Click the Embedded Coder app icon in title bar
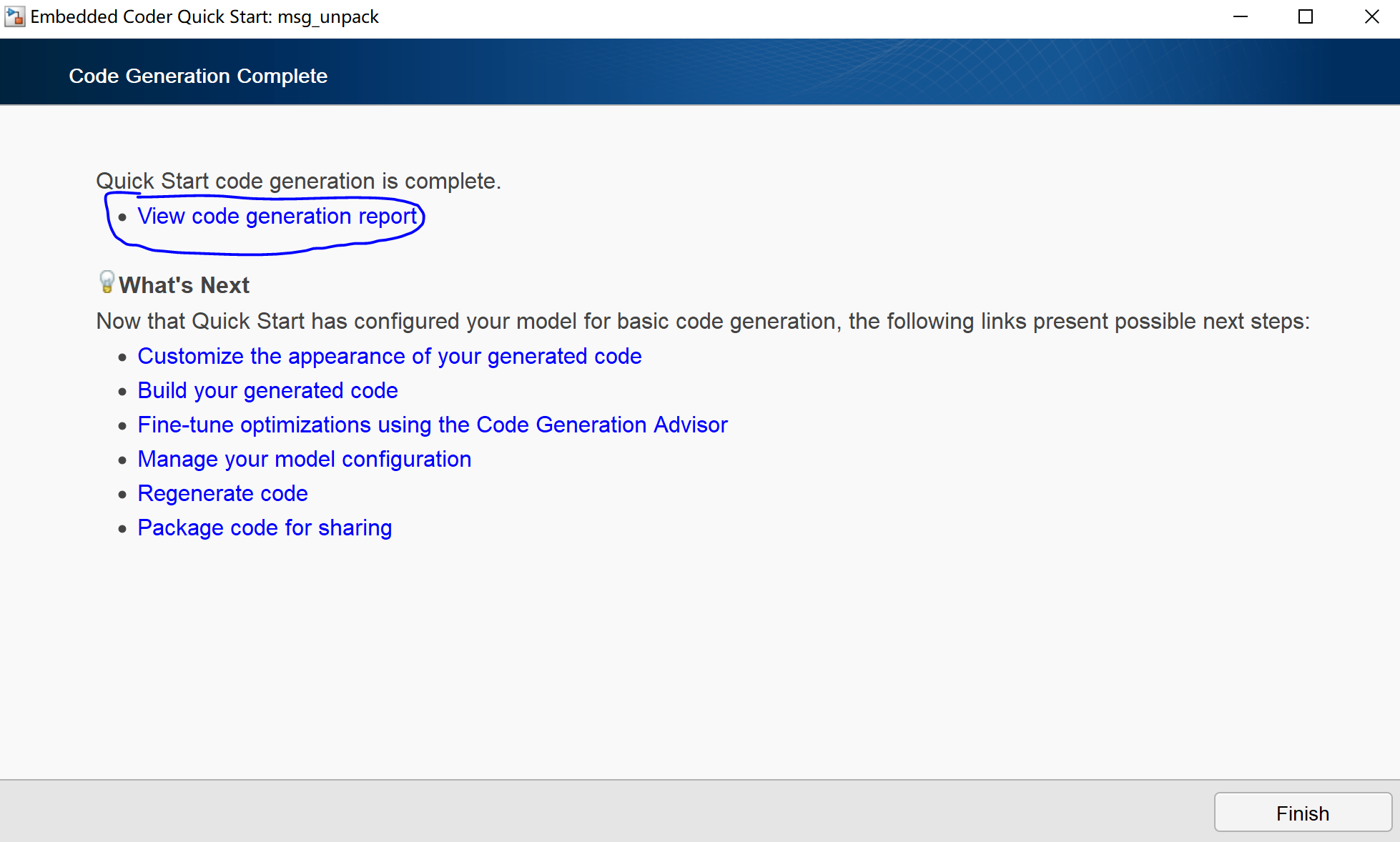The image size is (1400, 842). 14,16
